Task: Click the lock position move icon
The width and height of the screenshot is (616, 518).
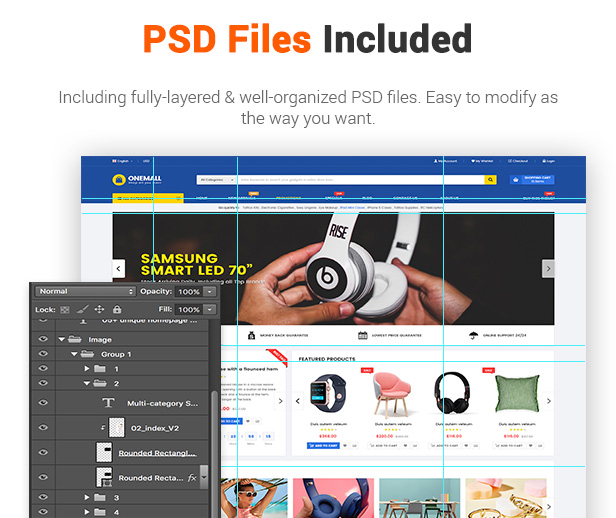Action: tap(100, 310)
